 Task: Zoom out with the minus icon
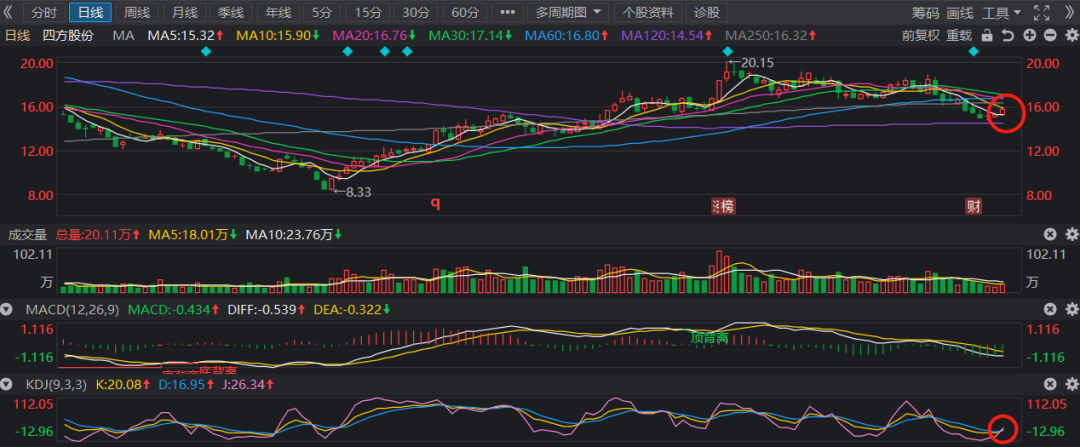coord(1050,36)
